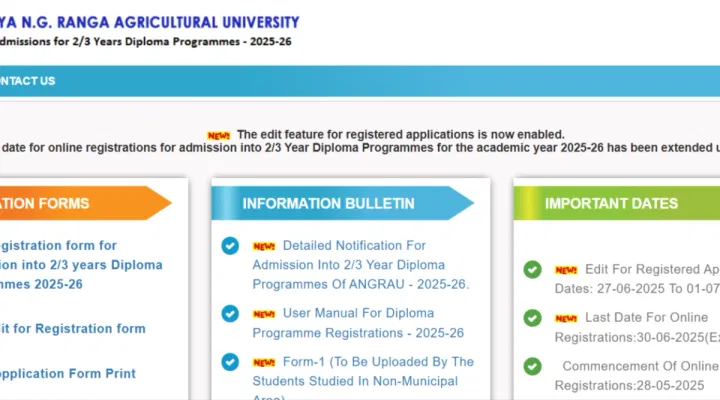Screen dimensions: 720x400
Task: Open Edit for Registration form link
Action: pyautogui.click(x=73, y=328)
